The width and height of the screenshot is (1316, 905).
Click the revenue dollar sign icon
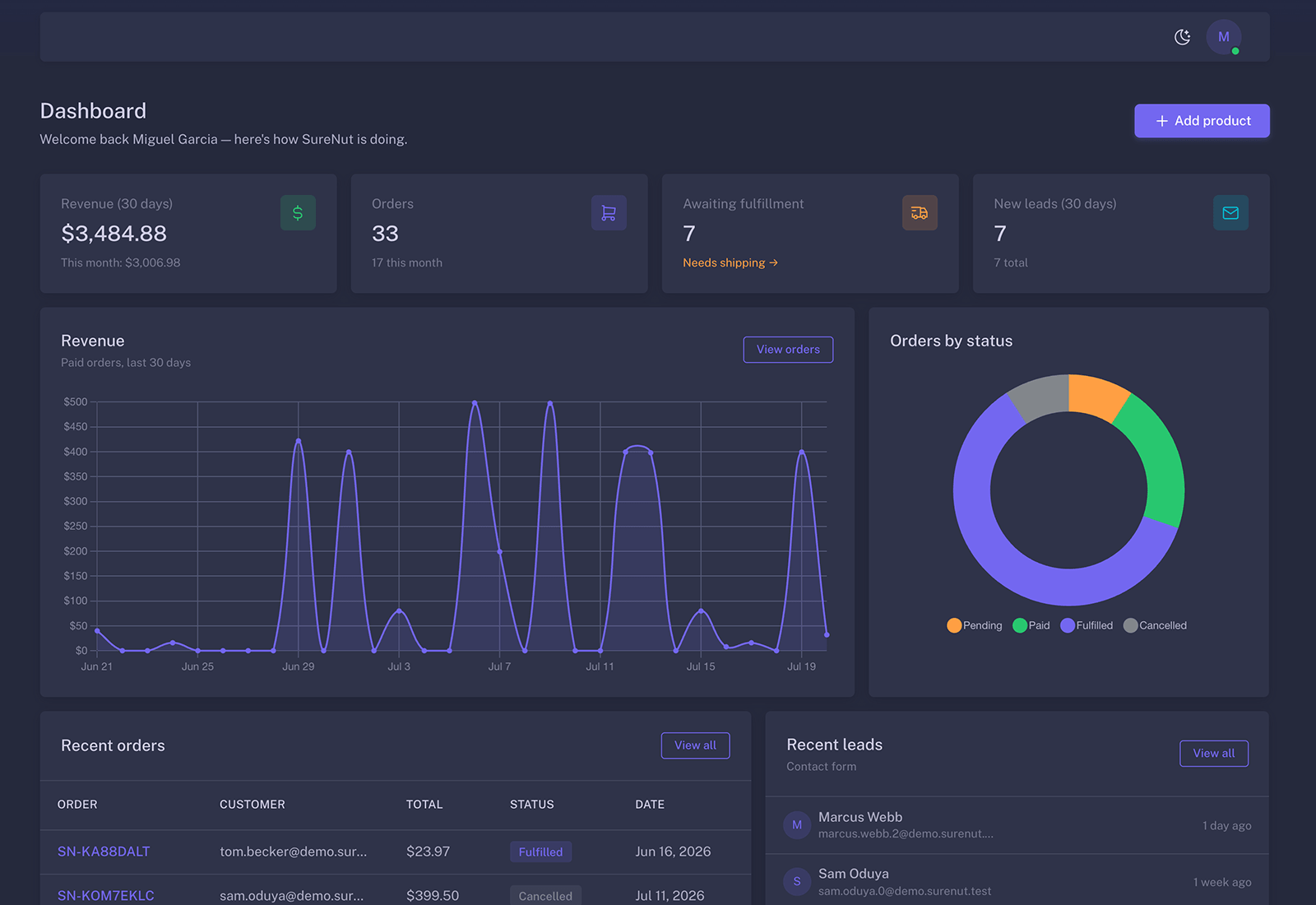[298, 213]
